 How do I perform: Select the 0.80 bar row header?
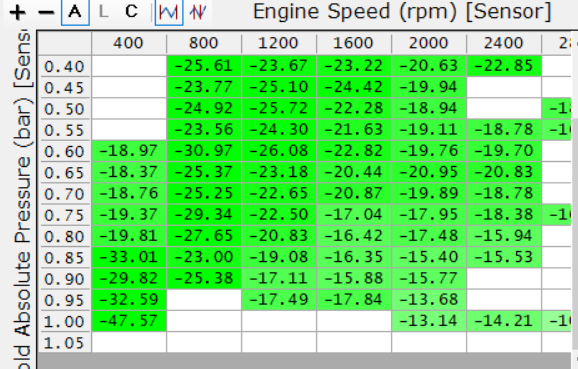pyautogui.click(x=65, y=236)
